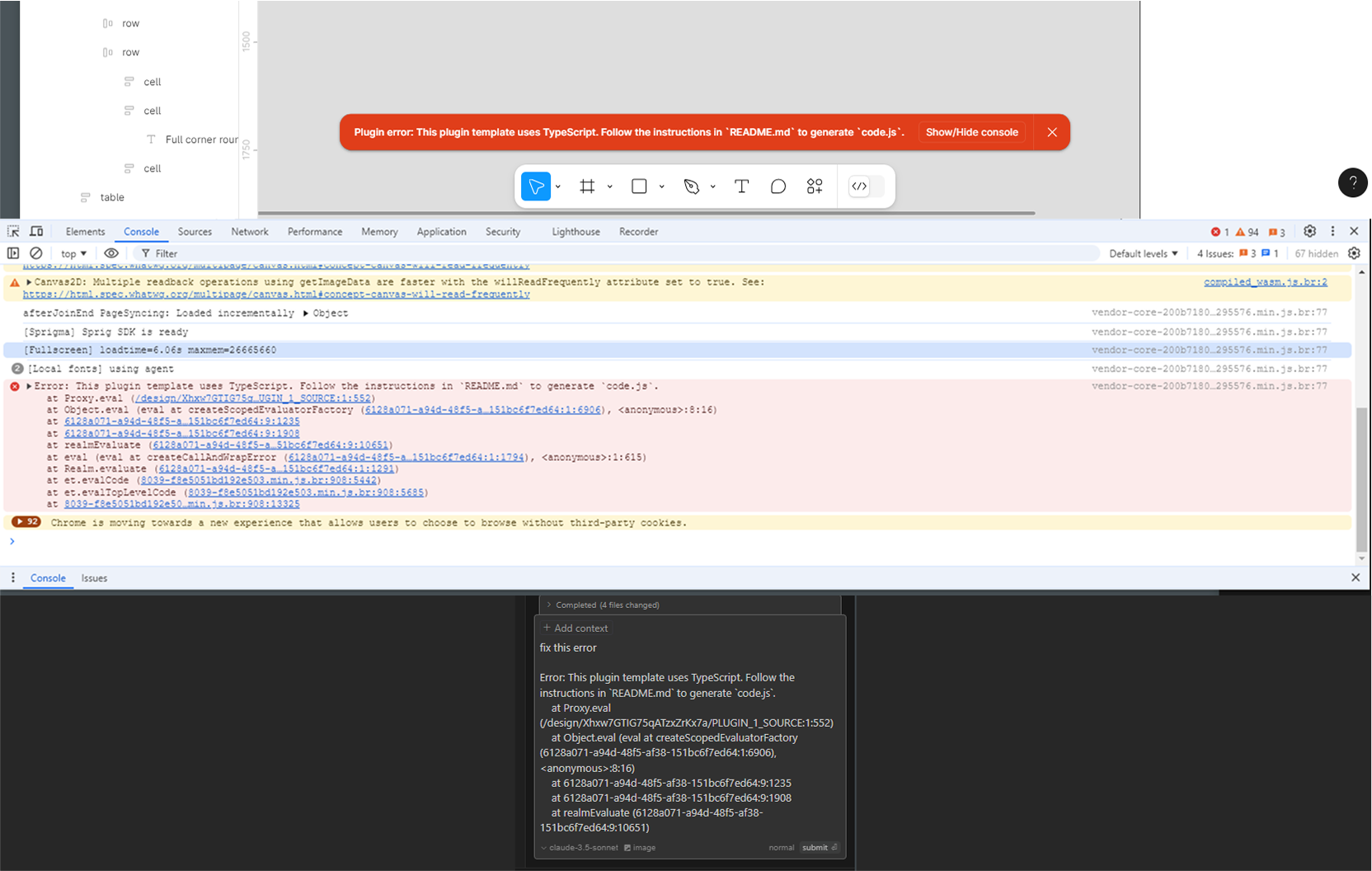Open the Comment tool

click(778, 186)
